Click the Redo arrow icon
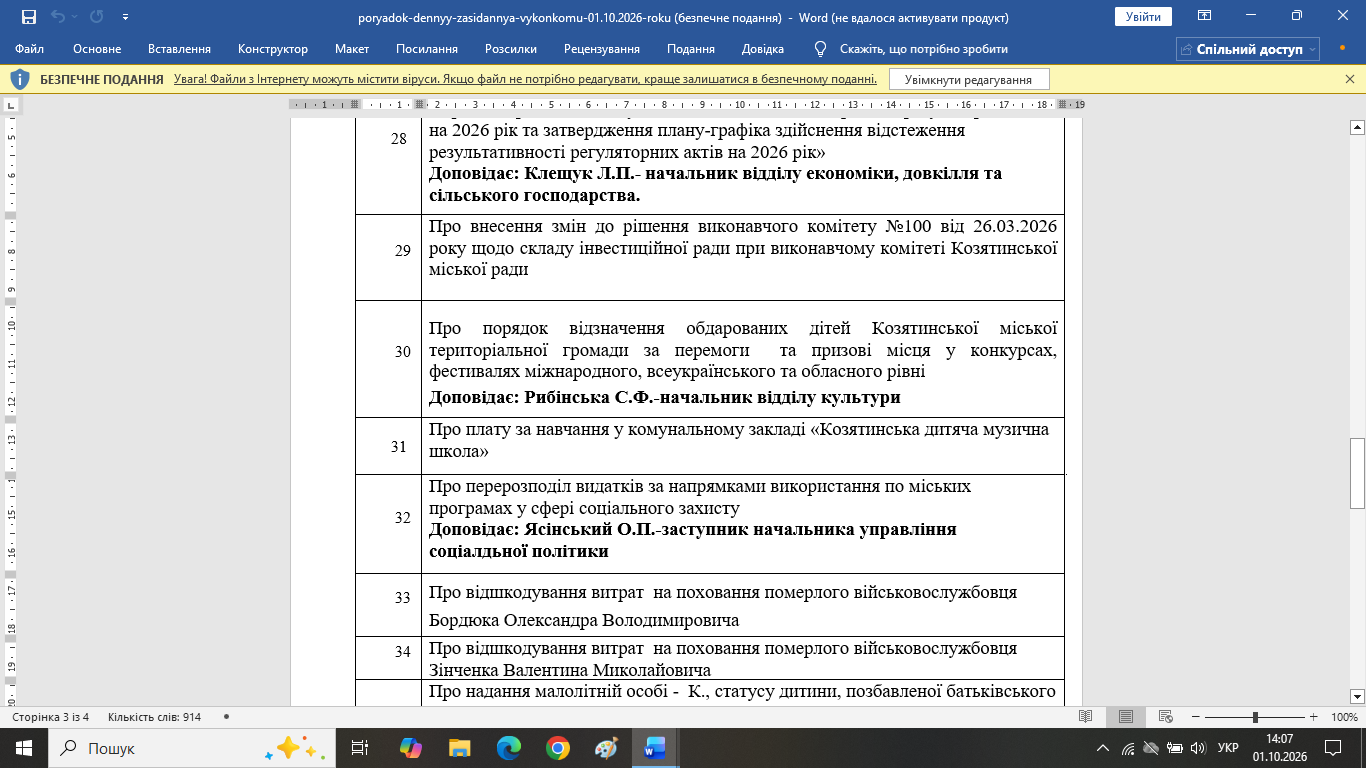Viewport: 1366px width, 768px height. pos(96,17)
